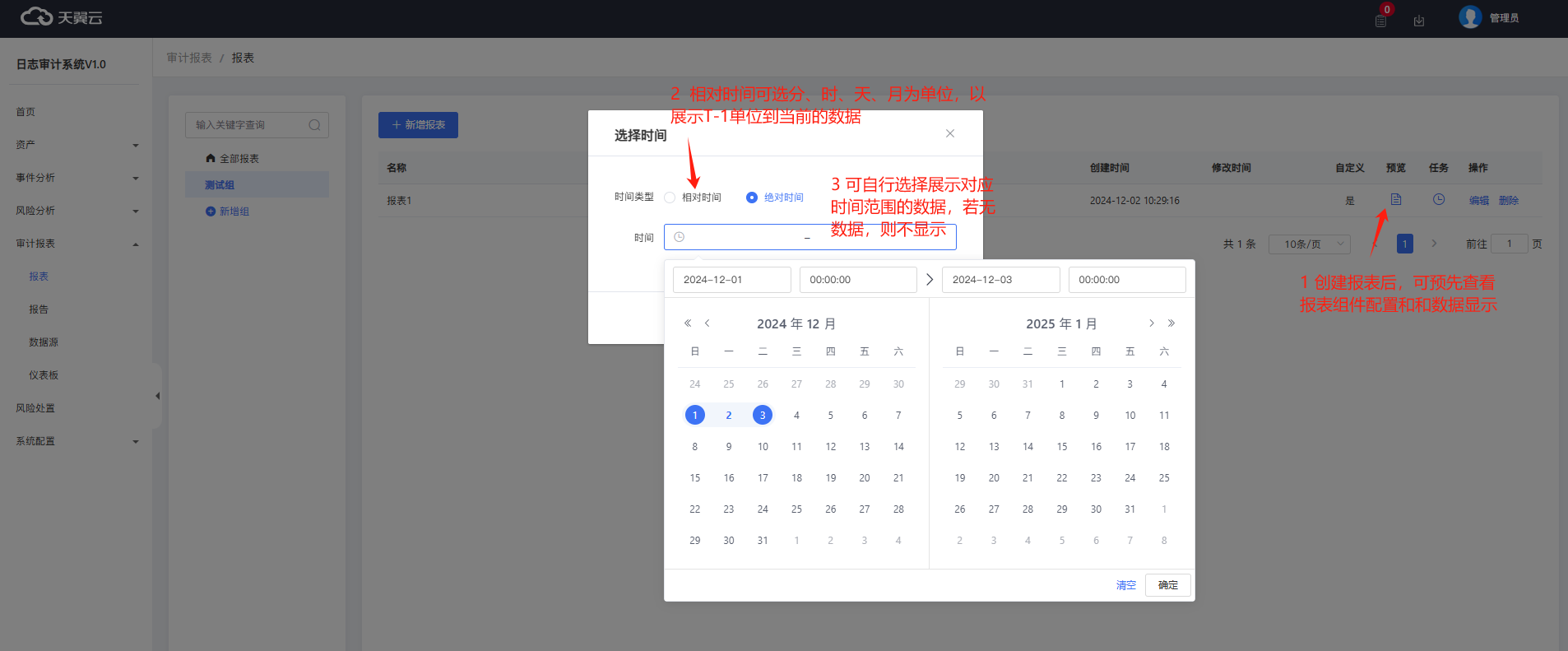Click 编辑 link for 报表1
1568x651 pixels.
pos(1479,200)
